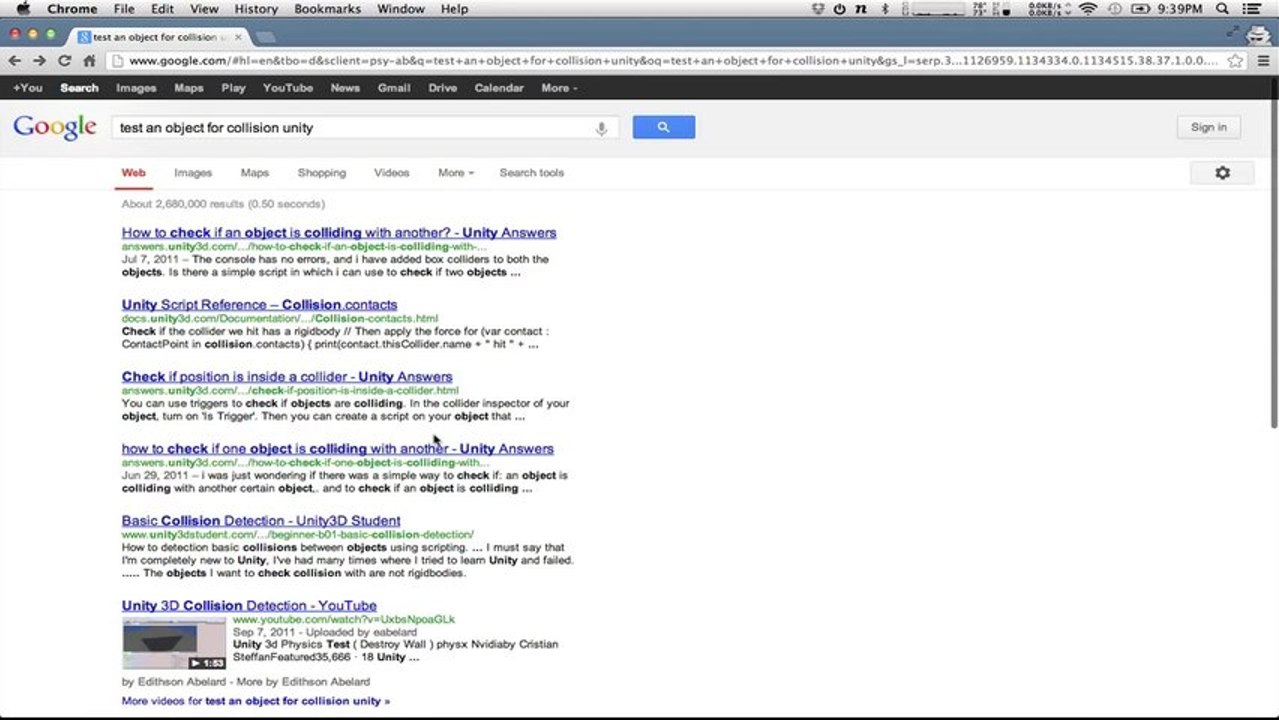The width and height of the screenshot is (1279, 720).
Task: Click 'About 2,680,000 results' text
Action: pyautogui.click(x=223, y=204)
